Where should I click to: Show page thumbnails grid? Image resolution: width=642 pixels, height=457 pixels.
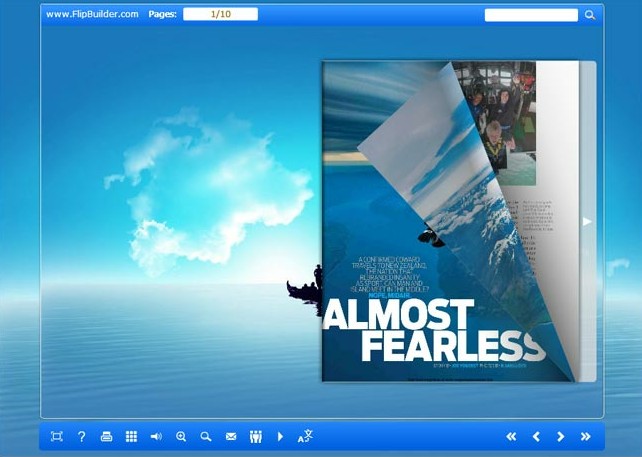point(131,436)
